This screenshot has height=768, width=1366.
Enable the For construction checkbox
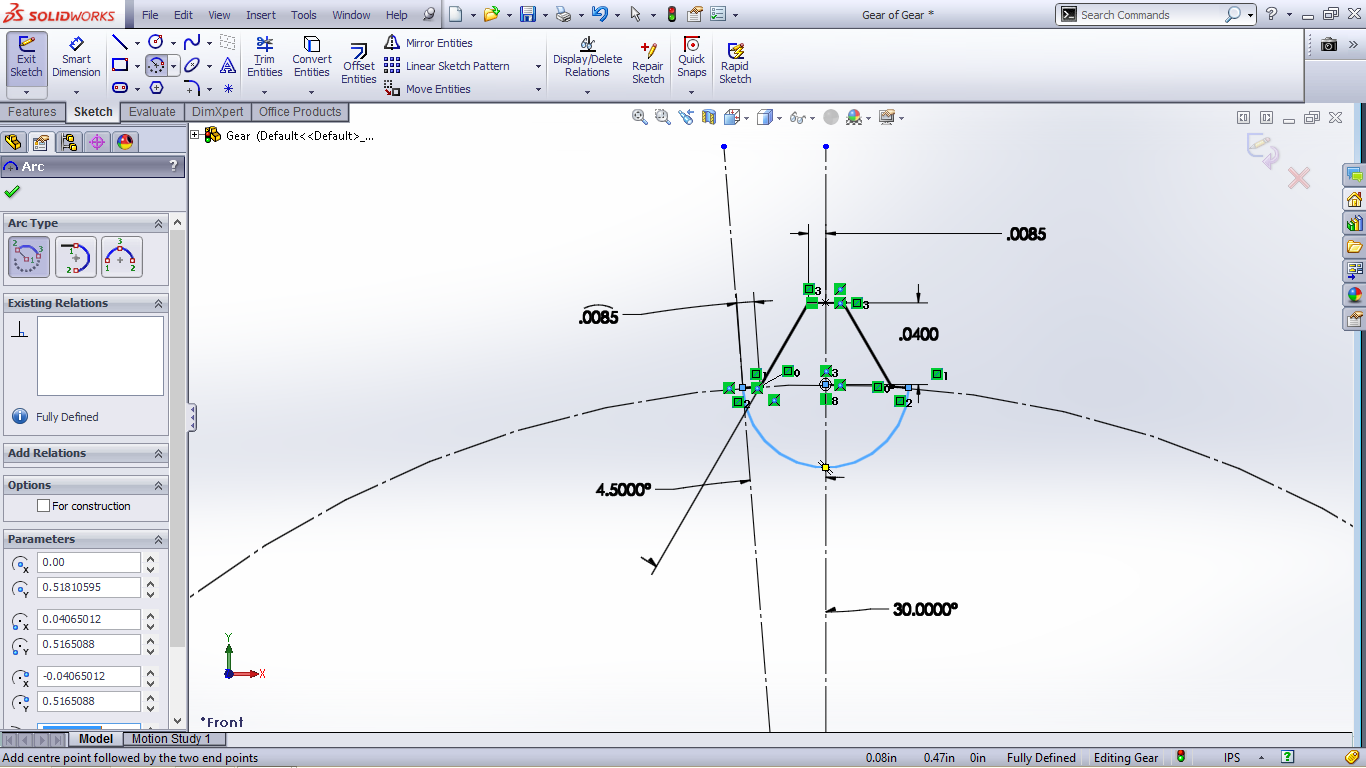44,506
